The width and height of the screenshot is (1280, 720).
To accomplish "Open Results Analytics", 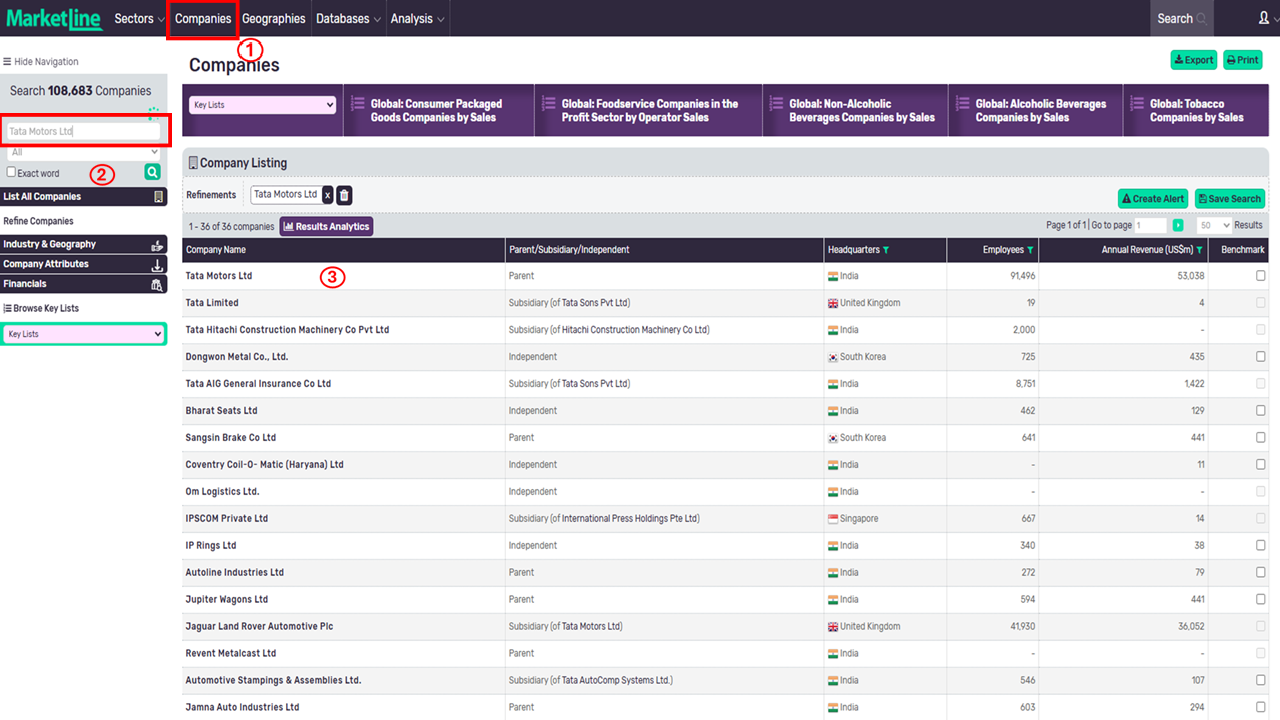I will click(326, 226).
